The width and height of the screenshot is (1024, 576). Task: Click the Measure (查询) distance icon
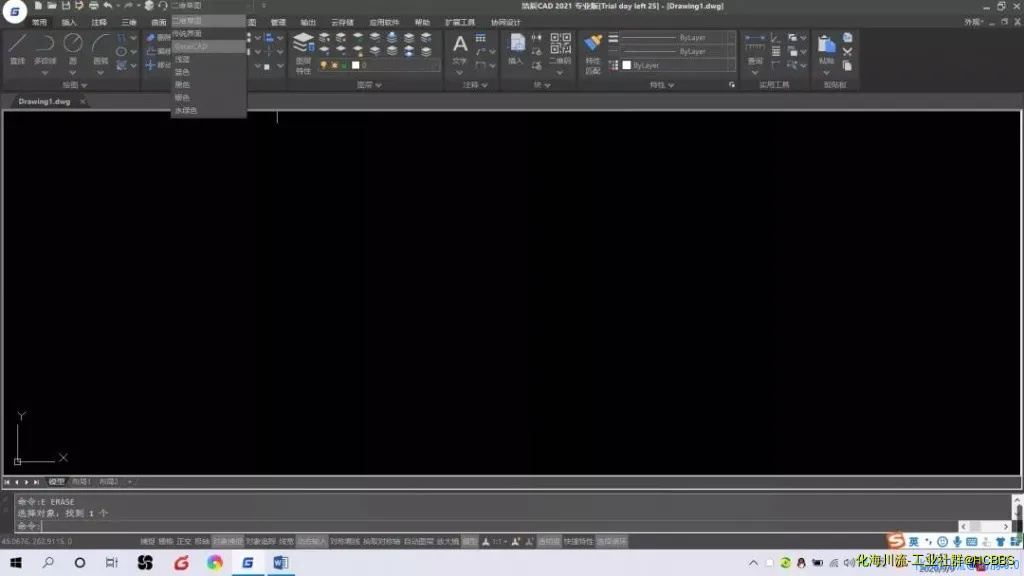point(755,50)
